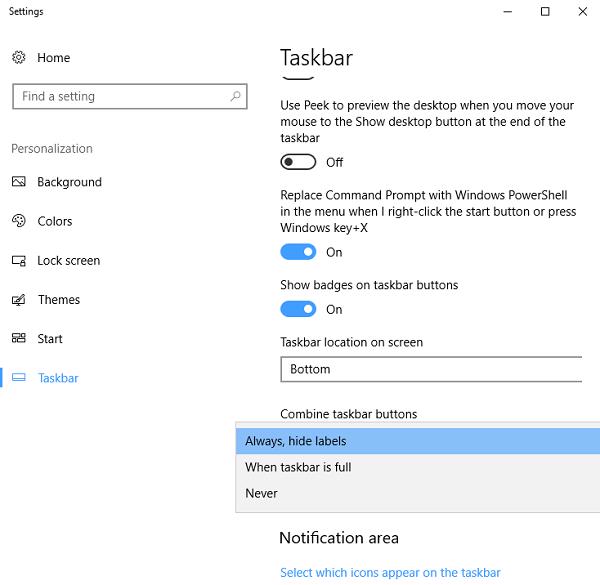Open the Home page label
This screenshot has width=600, height=585.
[x=54, y=58]
